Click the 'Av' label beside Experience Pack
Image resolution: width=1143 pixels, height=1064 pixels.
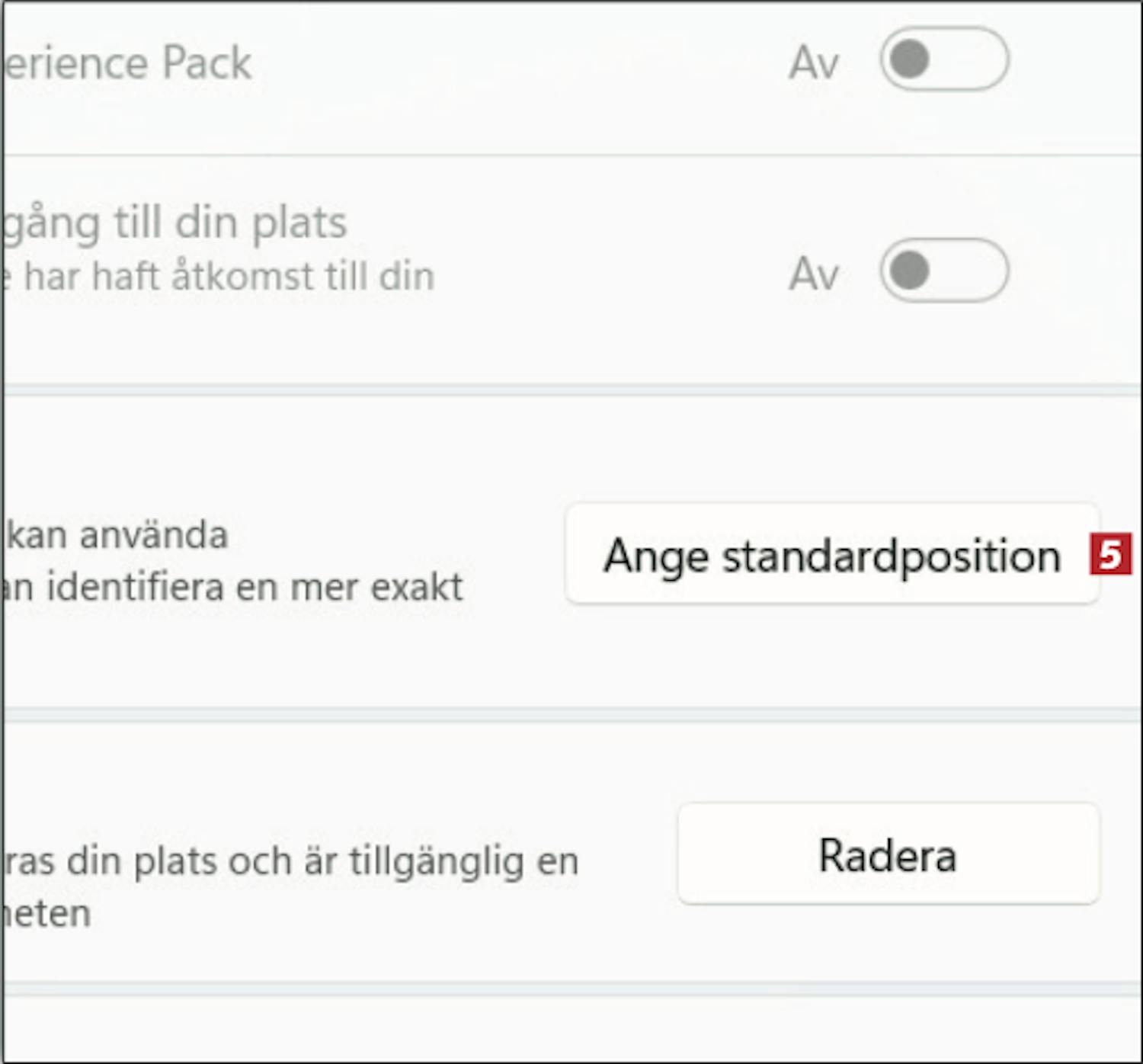coord(814,62)
